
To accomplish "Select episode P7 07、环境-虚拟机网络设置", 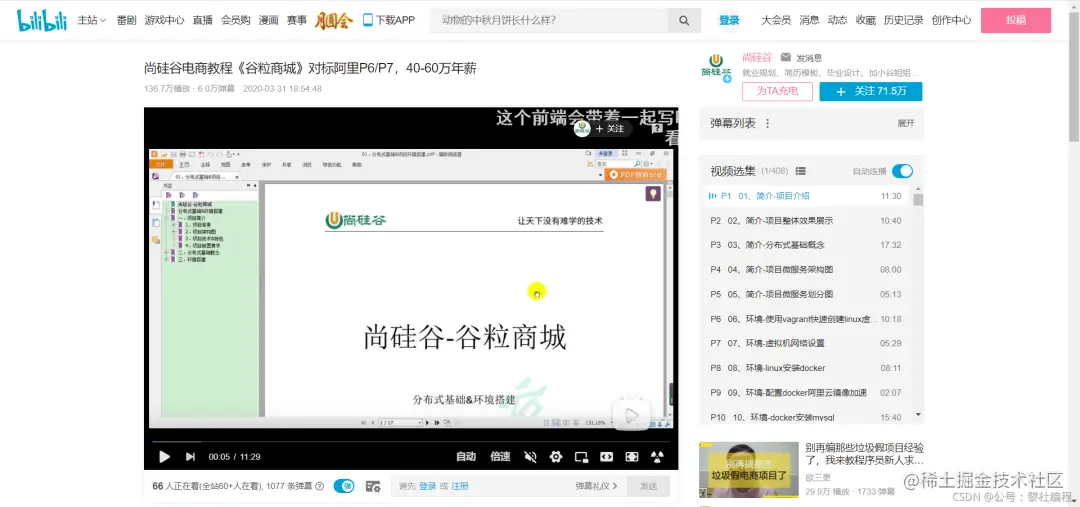I will 805,343.
